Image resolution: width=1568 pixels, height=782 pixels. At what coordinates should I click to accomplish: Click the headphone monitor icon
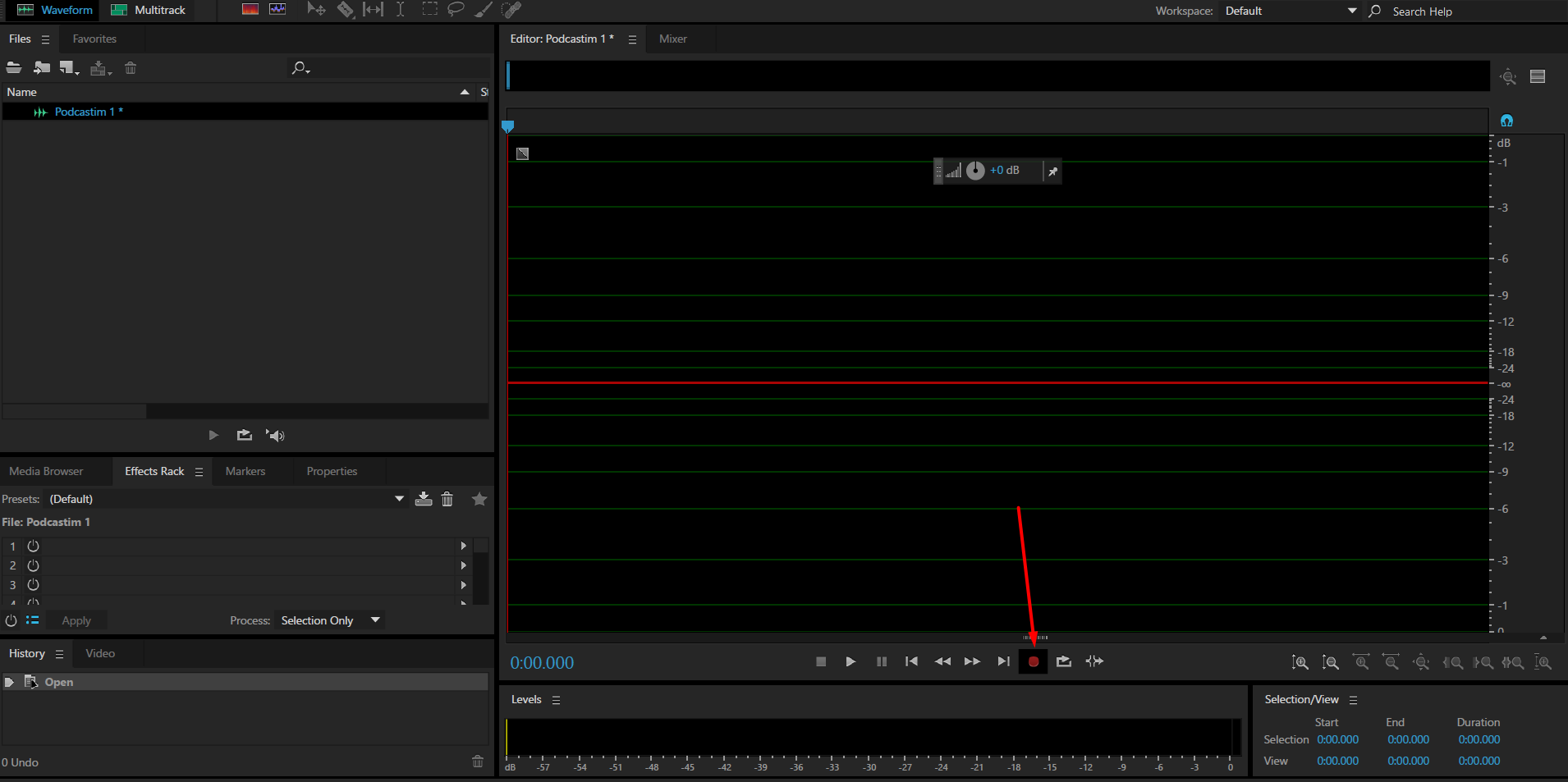1506,121
